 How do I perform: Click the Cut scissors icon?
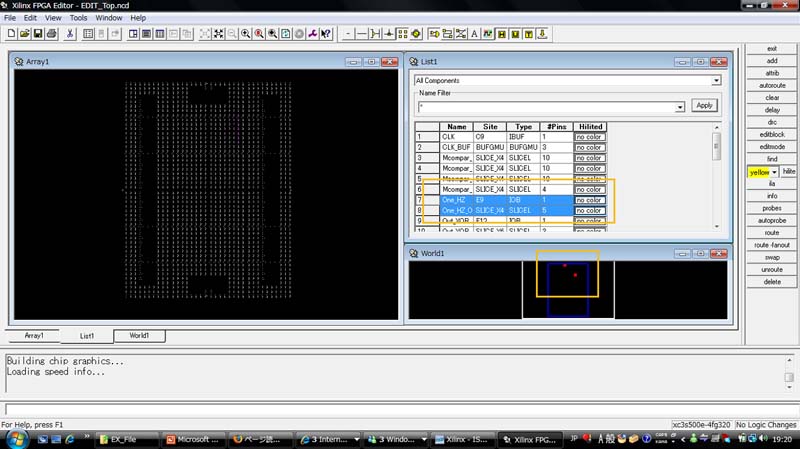70,34
